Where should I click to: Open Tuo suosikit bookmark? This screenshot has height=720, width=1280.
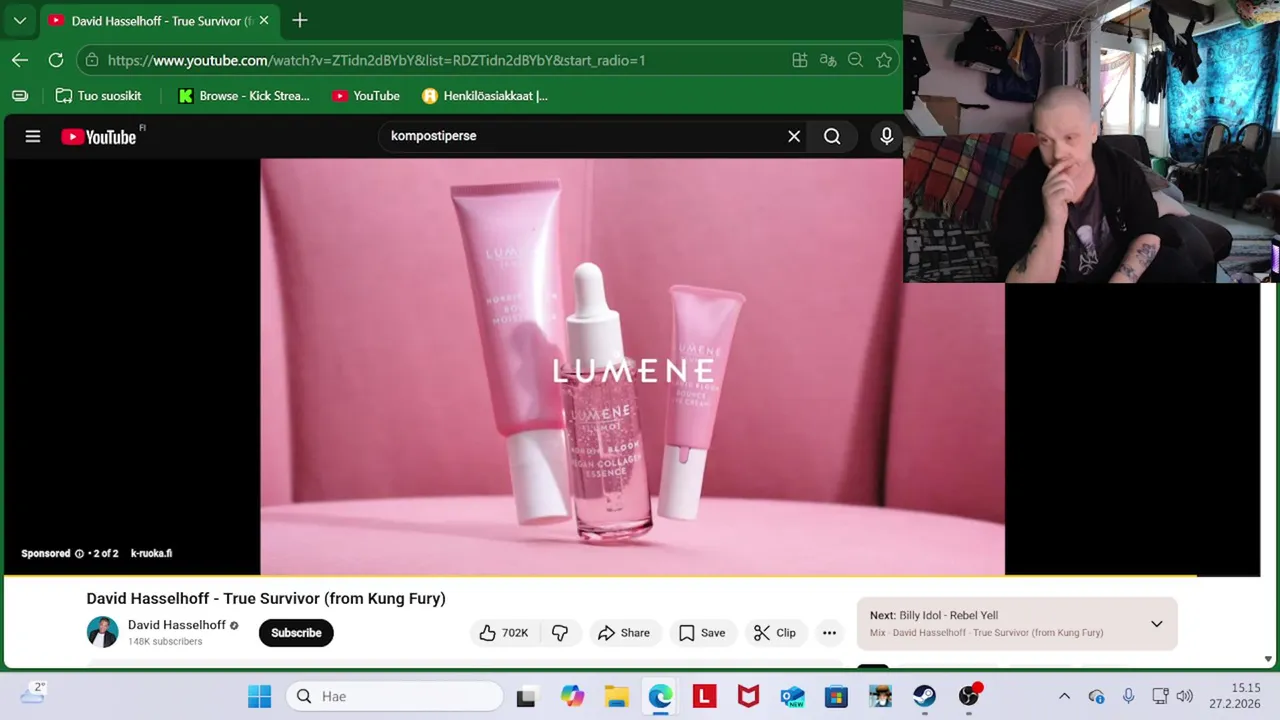[x=98, y=96]
